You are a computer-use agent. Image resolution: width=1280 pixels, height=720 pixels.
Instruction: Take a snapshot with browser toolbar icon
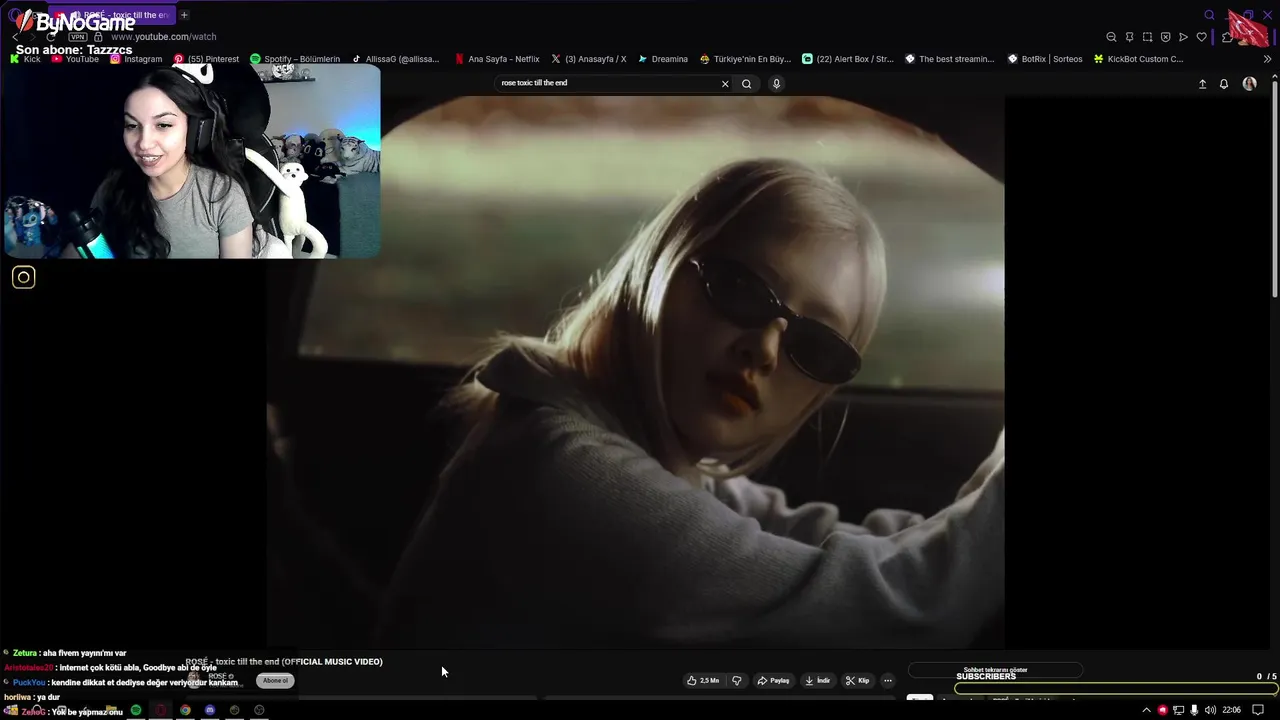[1147, 37]
